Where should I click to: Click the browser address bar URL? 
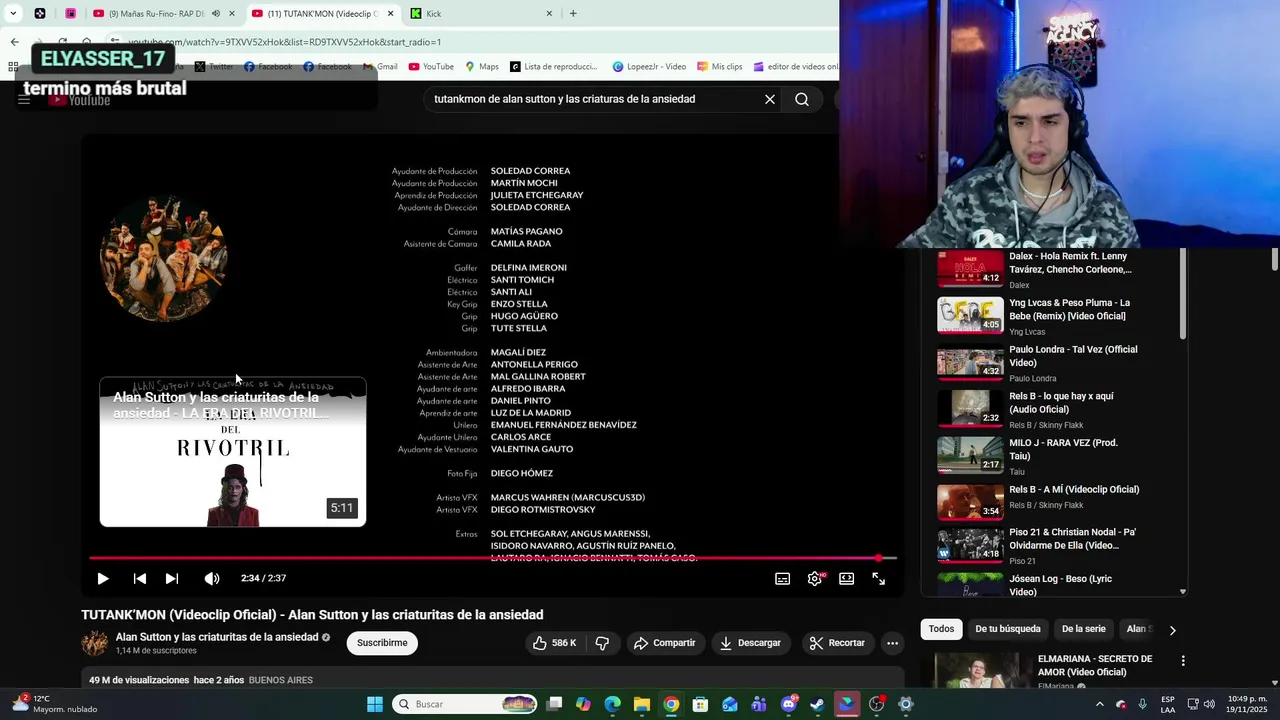[x=284, y=42]
